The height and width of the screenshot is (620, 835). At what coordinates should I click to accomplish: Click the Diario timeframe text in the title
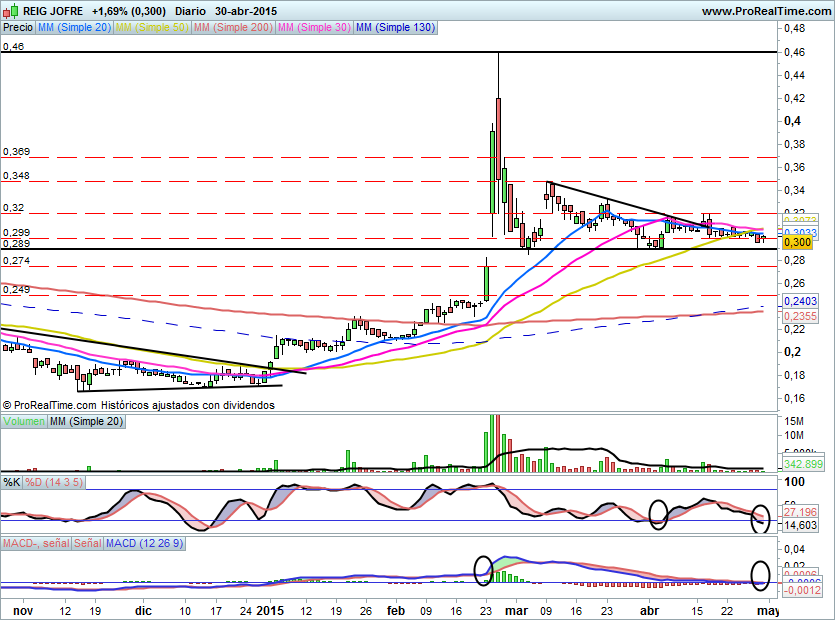tap(192, 11)
